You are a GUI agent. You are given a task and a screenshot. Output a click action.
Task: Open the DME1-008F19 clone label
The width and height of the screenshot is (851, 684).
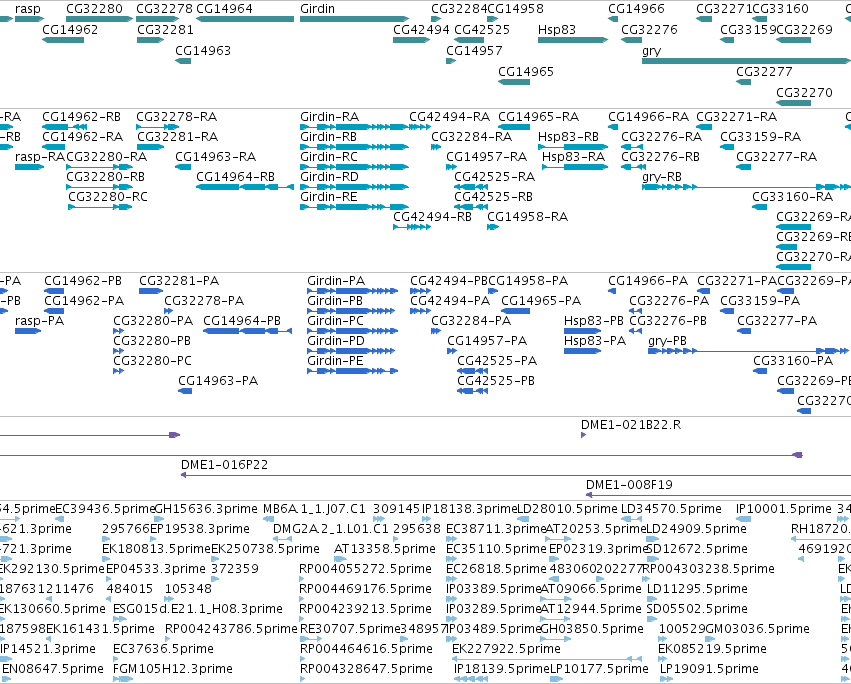(x=629, y=485)
